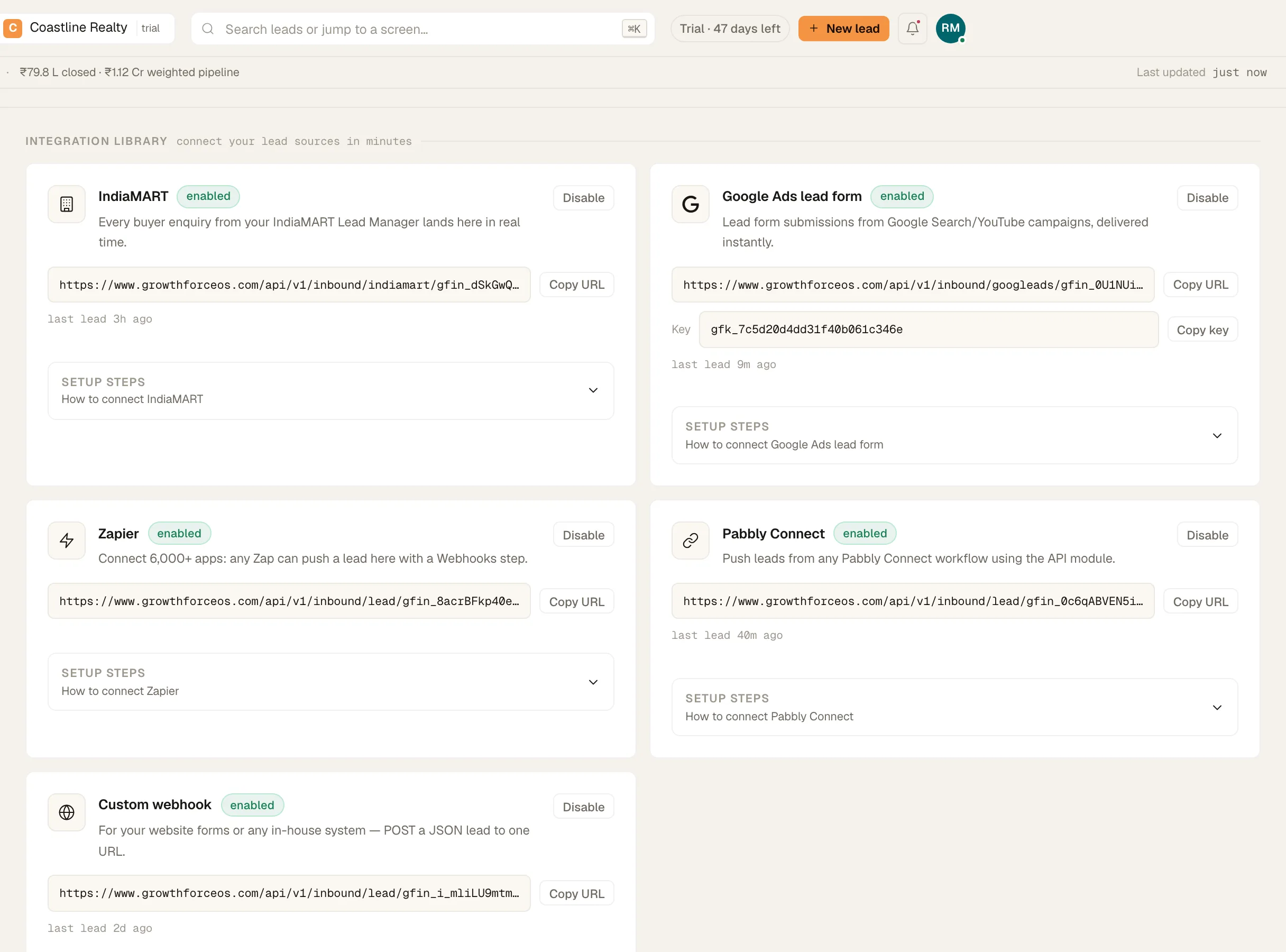Disable the IndiaMART integration
Viewport: 1286px width, 952px height.
[x=583, y=198]
